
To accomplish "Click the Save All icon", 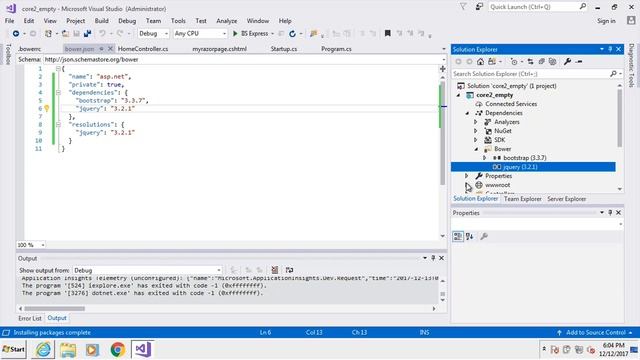I will (87, 33).
